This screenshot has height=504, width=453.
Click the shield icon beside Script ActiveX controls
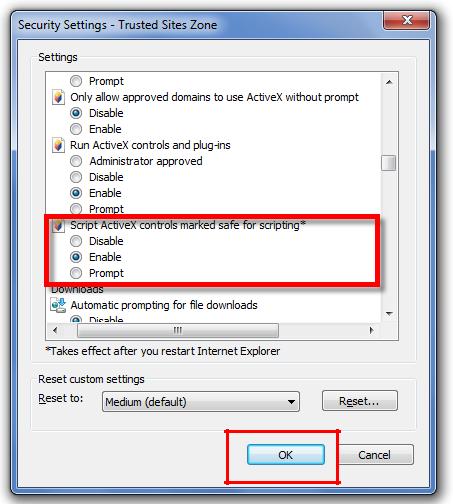(x=58, y=226)
